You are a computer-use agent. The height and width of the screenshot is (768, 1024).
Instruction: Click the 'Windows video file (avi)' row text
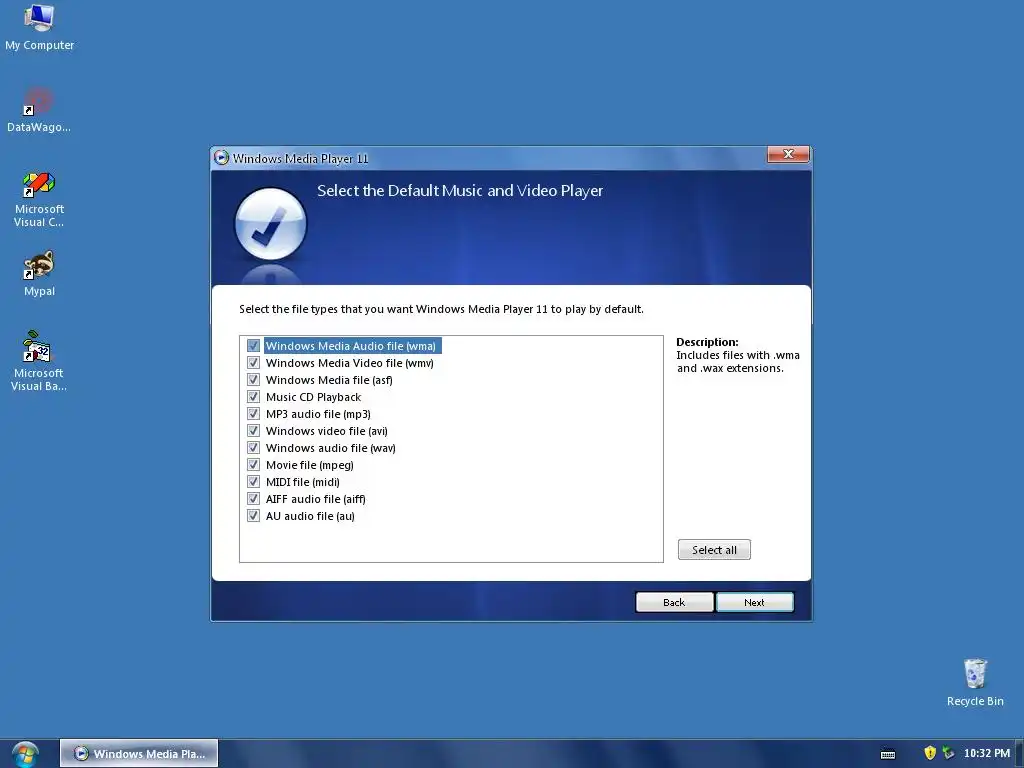327,431
